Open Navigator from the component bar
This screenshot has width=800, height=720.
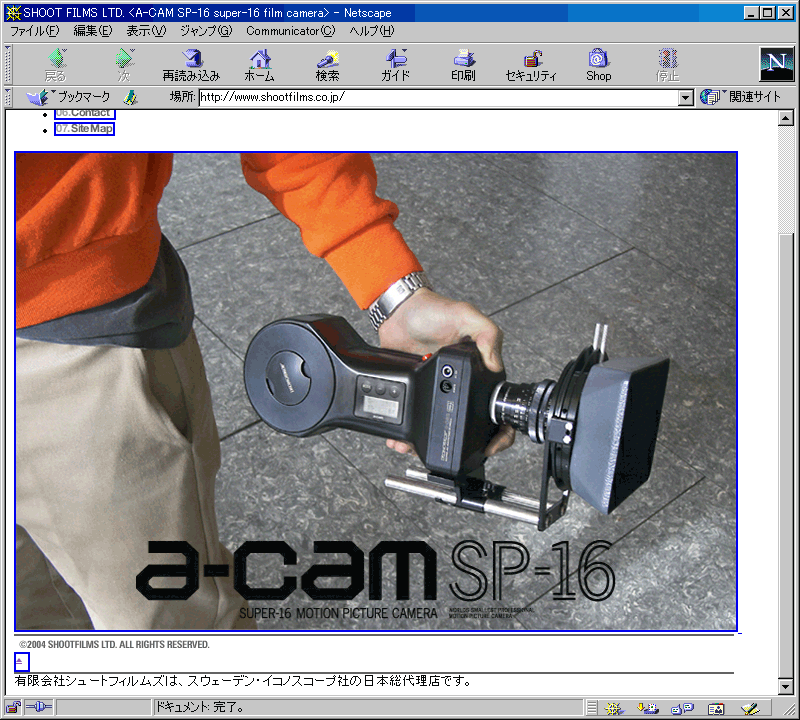[614, 708]
